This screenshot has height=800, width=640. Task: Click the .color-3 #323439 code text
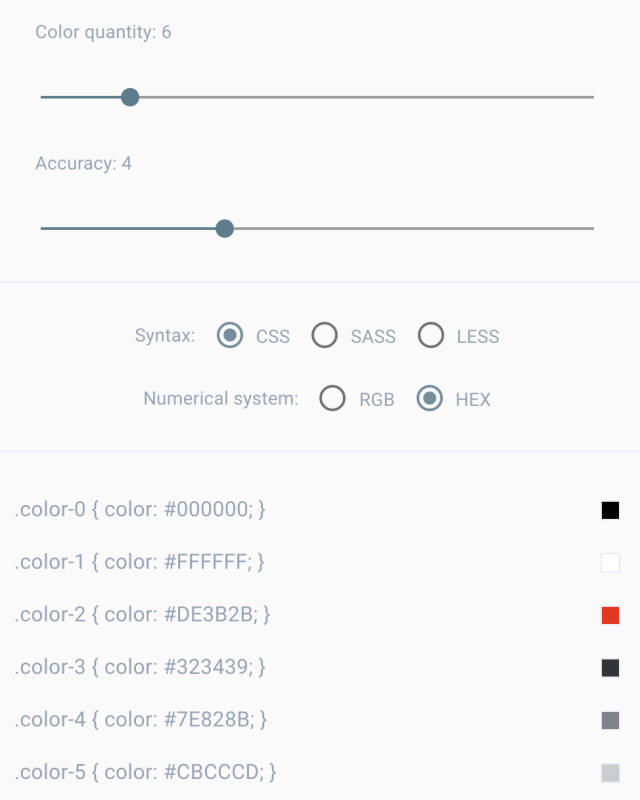coord(140,667)
